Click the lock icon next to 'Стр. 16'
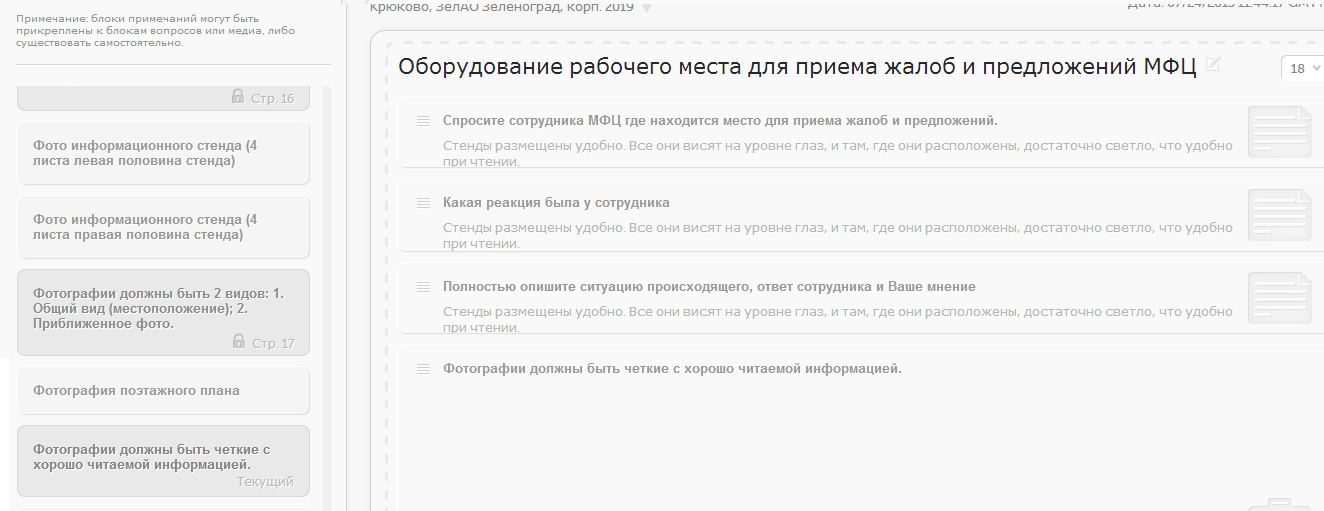The width and height of the screenshot is (1324, 511). point(238,97)
